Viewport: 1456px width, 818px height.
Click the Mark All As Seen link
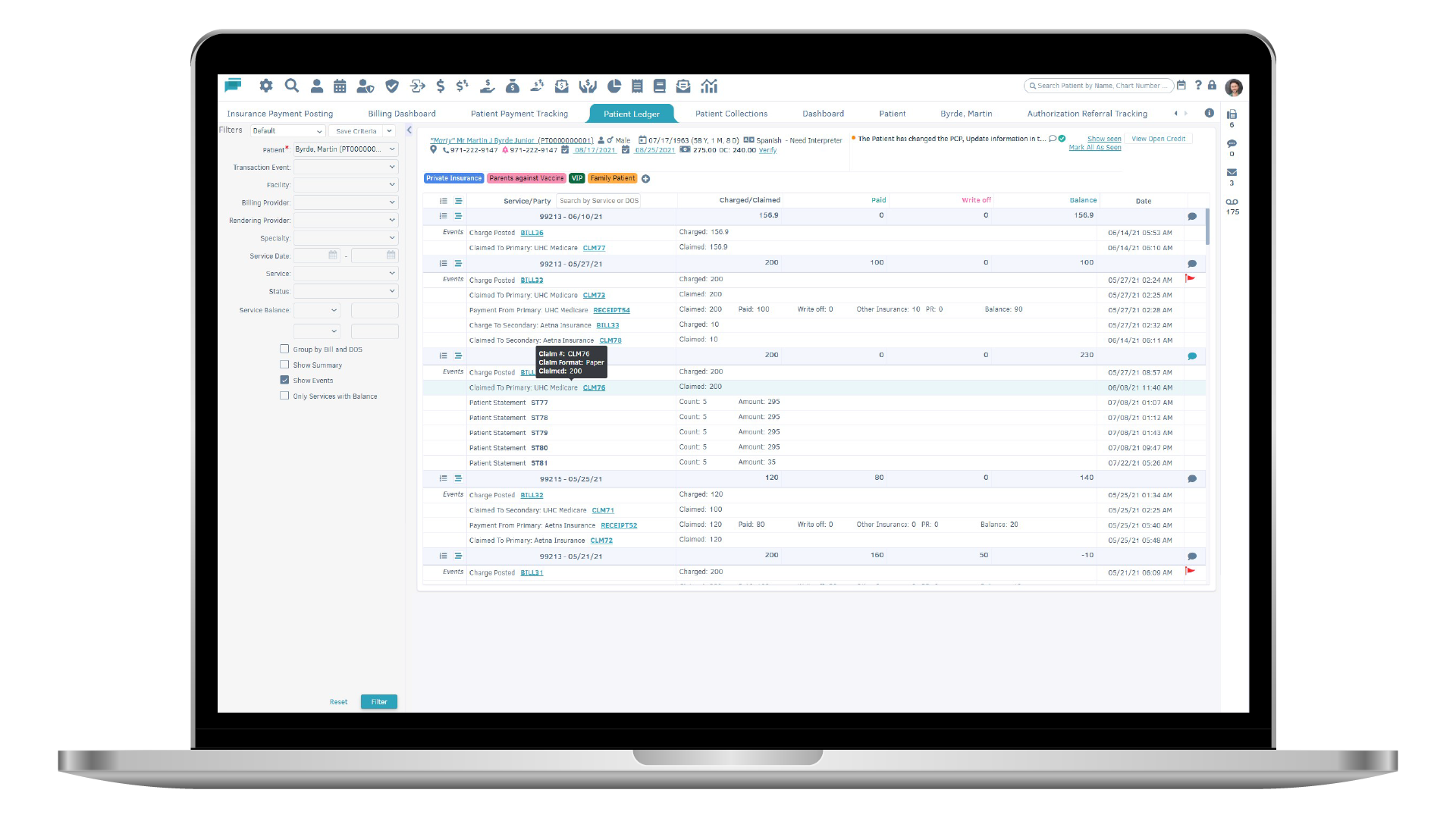click(x=1094, y=147)
